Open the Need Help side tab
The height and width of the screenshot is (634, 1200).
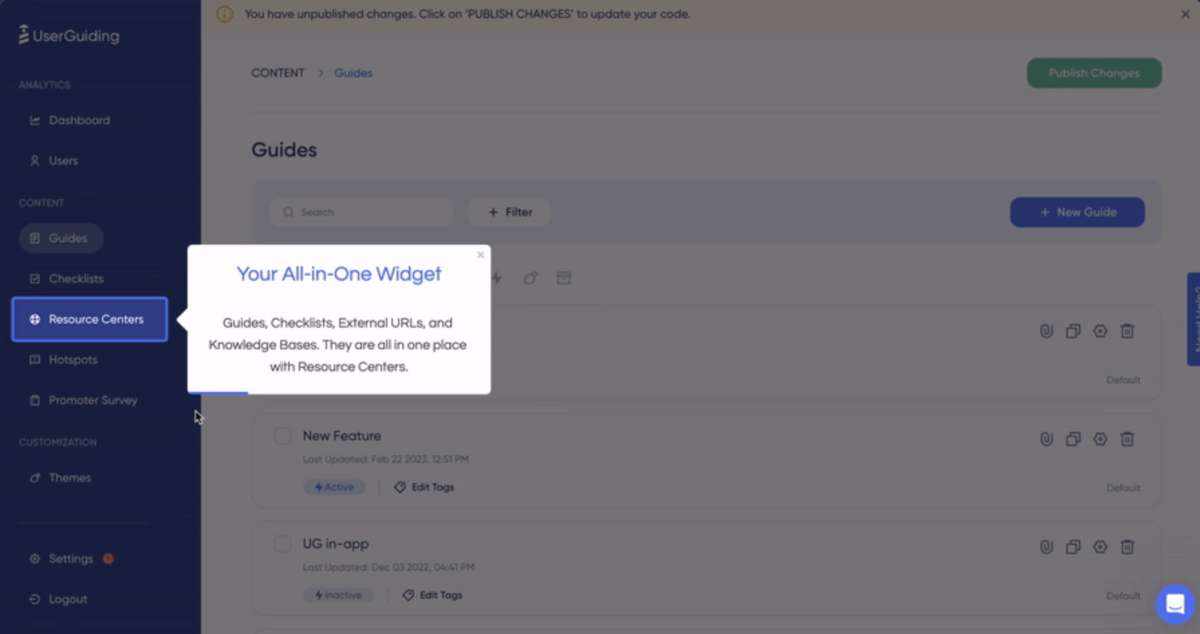(1193, 319)
